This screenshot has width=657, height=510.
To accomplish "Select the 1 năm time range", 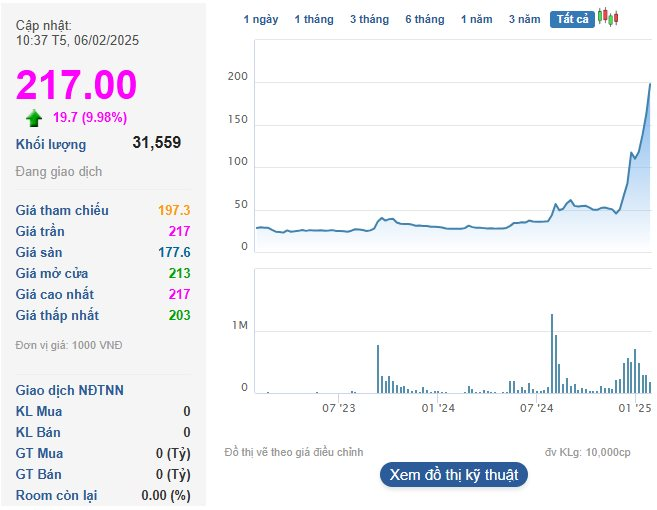I will (476, 19).
